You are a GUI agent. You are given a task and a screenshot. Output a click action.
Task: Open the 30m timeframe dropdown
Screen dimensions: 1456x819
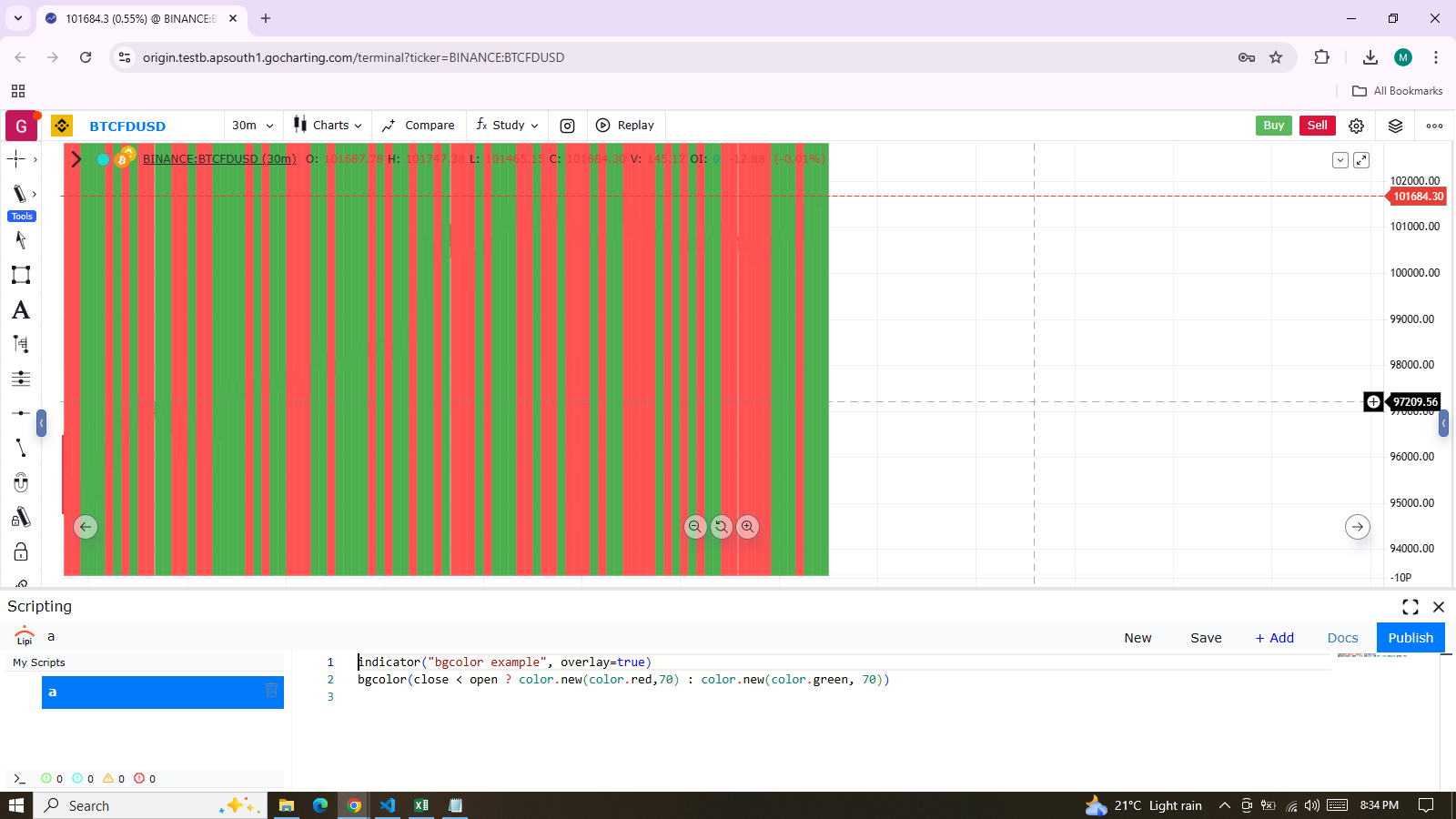point(252,126)
